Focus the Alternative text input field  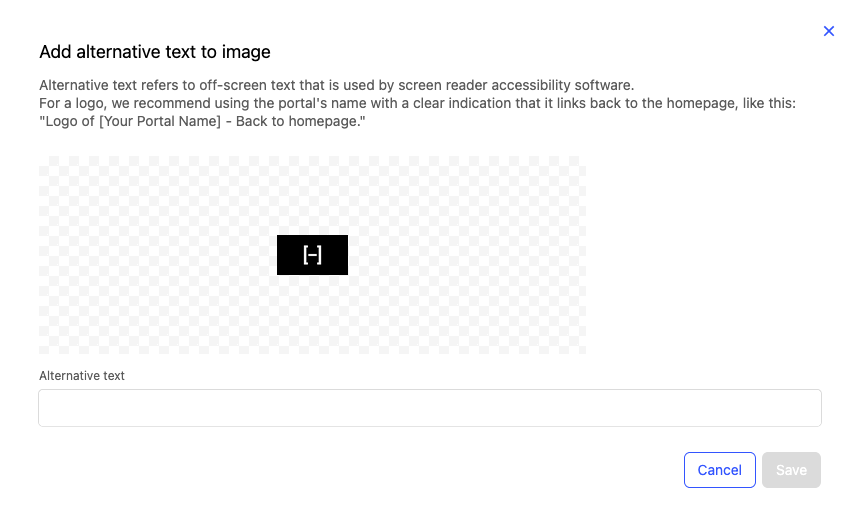click(x=430, y=408)
